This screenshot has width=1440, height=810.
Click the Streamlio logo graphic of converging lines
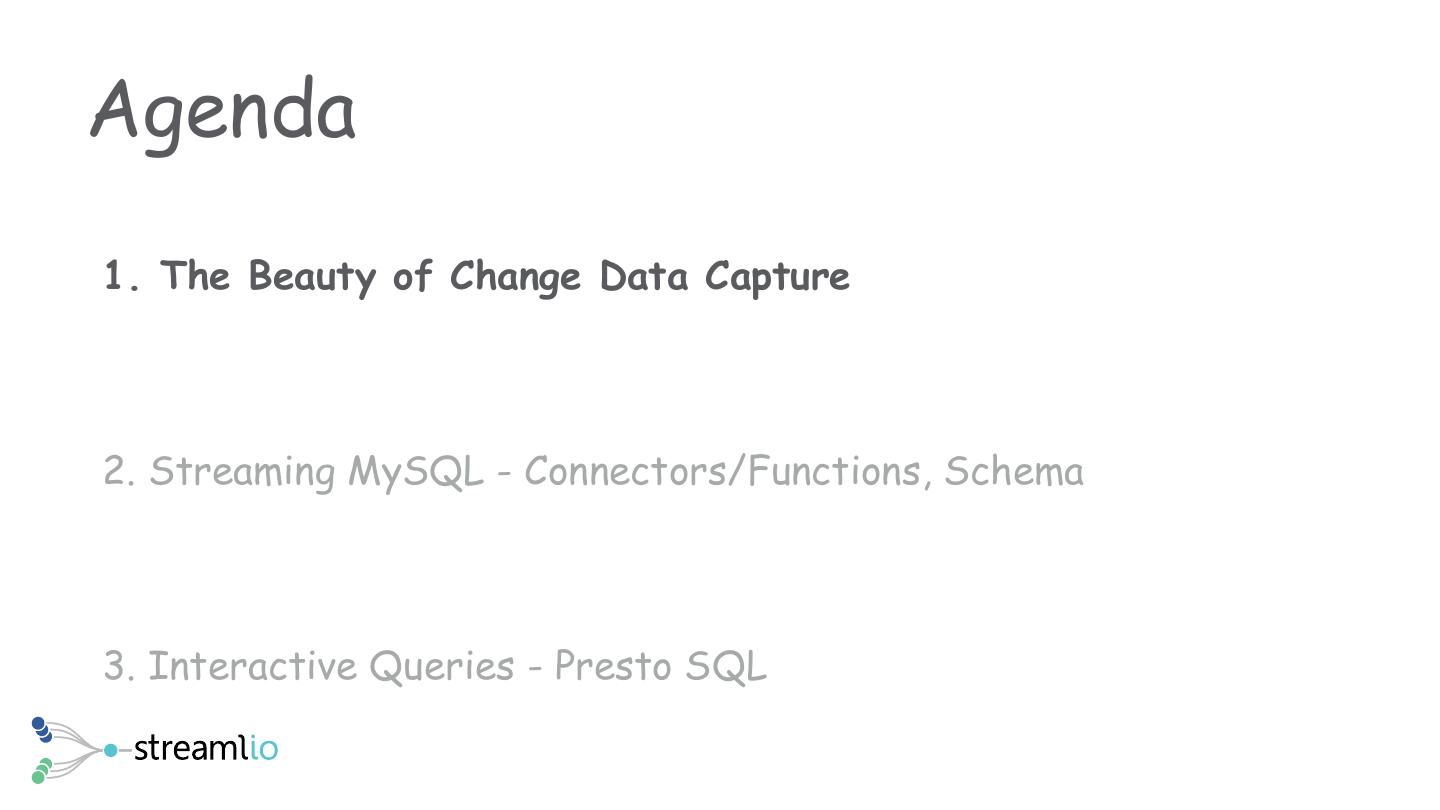pos(72,749)
